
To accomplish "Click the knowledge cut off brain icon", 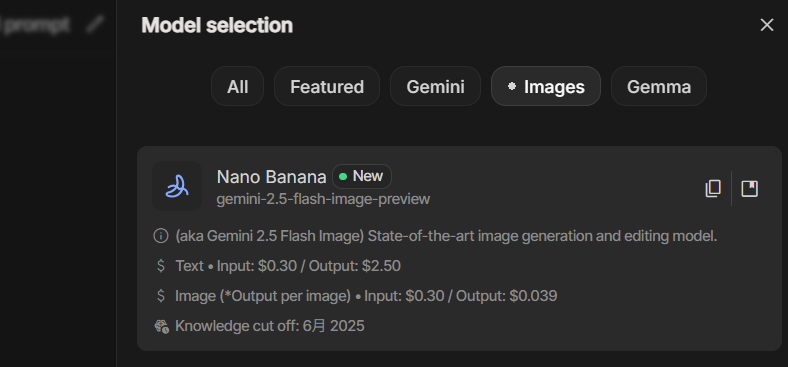I will coord(161,326).
